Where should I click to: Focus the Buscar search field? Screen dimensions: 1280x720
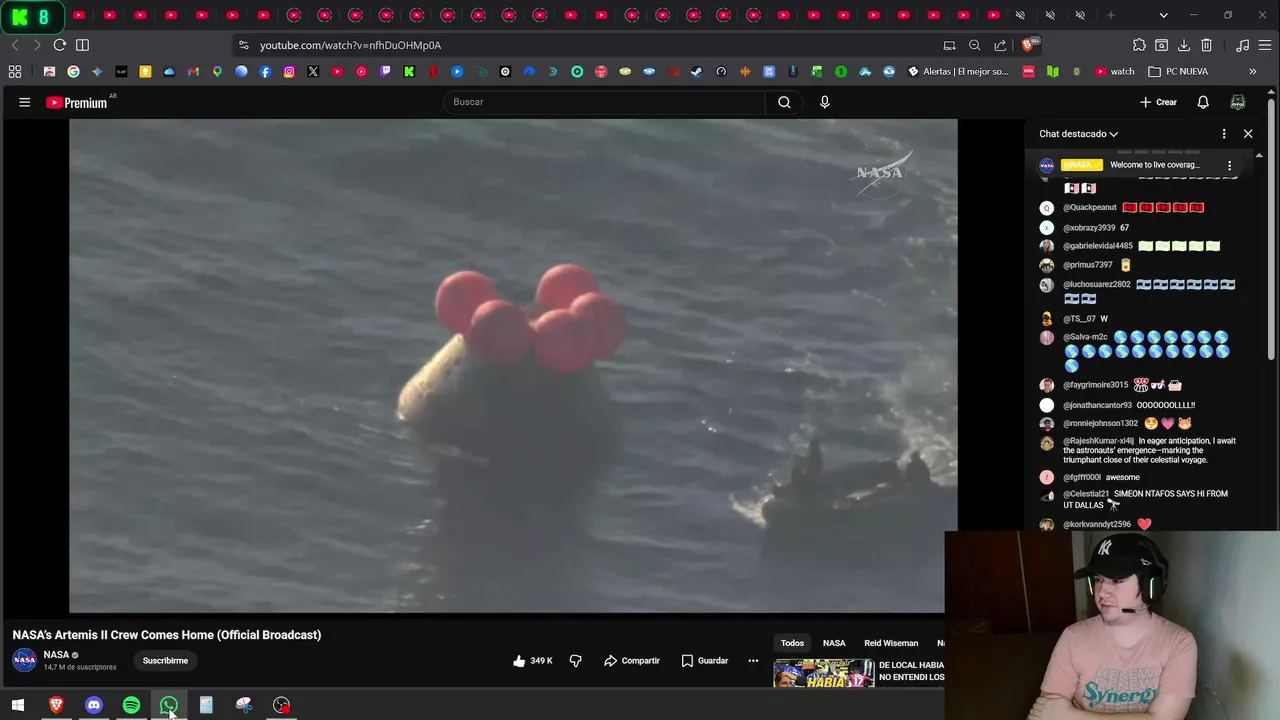click(605, 102)
